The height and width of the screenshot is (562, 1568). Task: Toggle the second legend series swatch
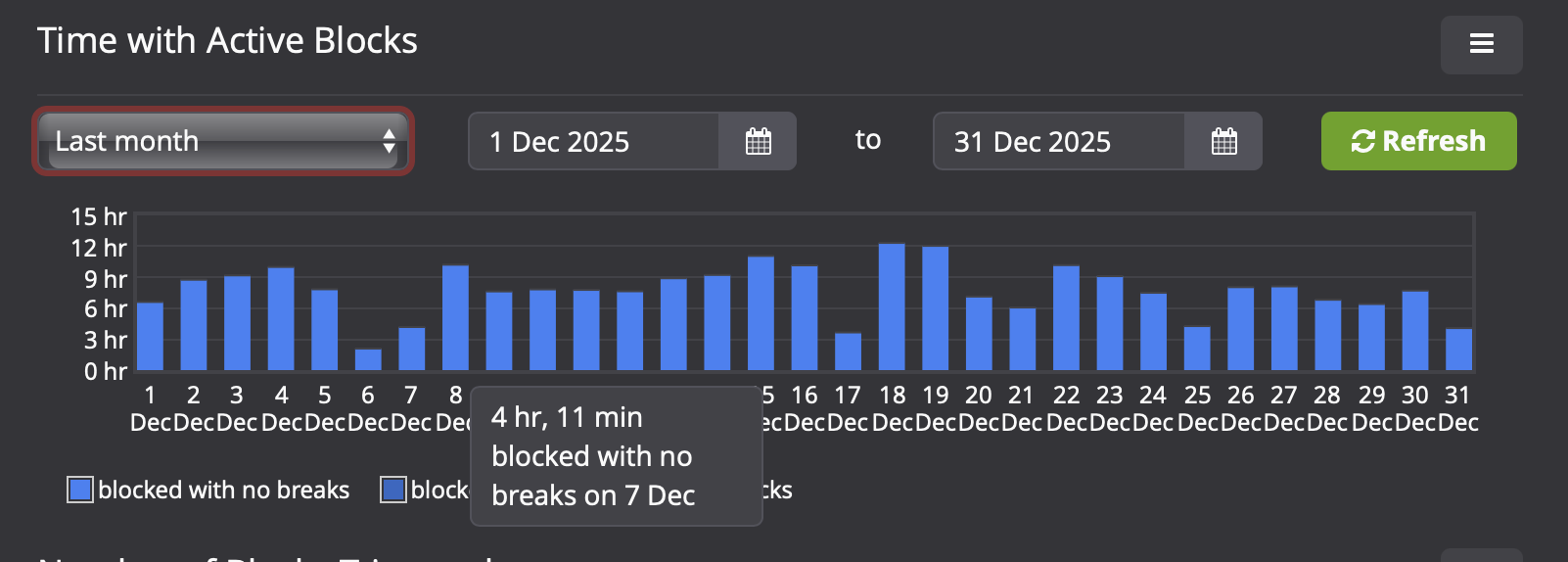[x=393, y=490]
